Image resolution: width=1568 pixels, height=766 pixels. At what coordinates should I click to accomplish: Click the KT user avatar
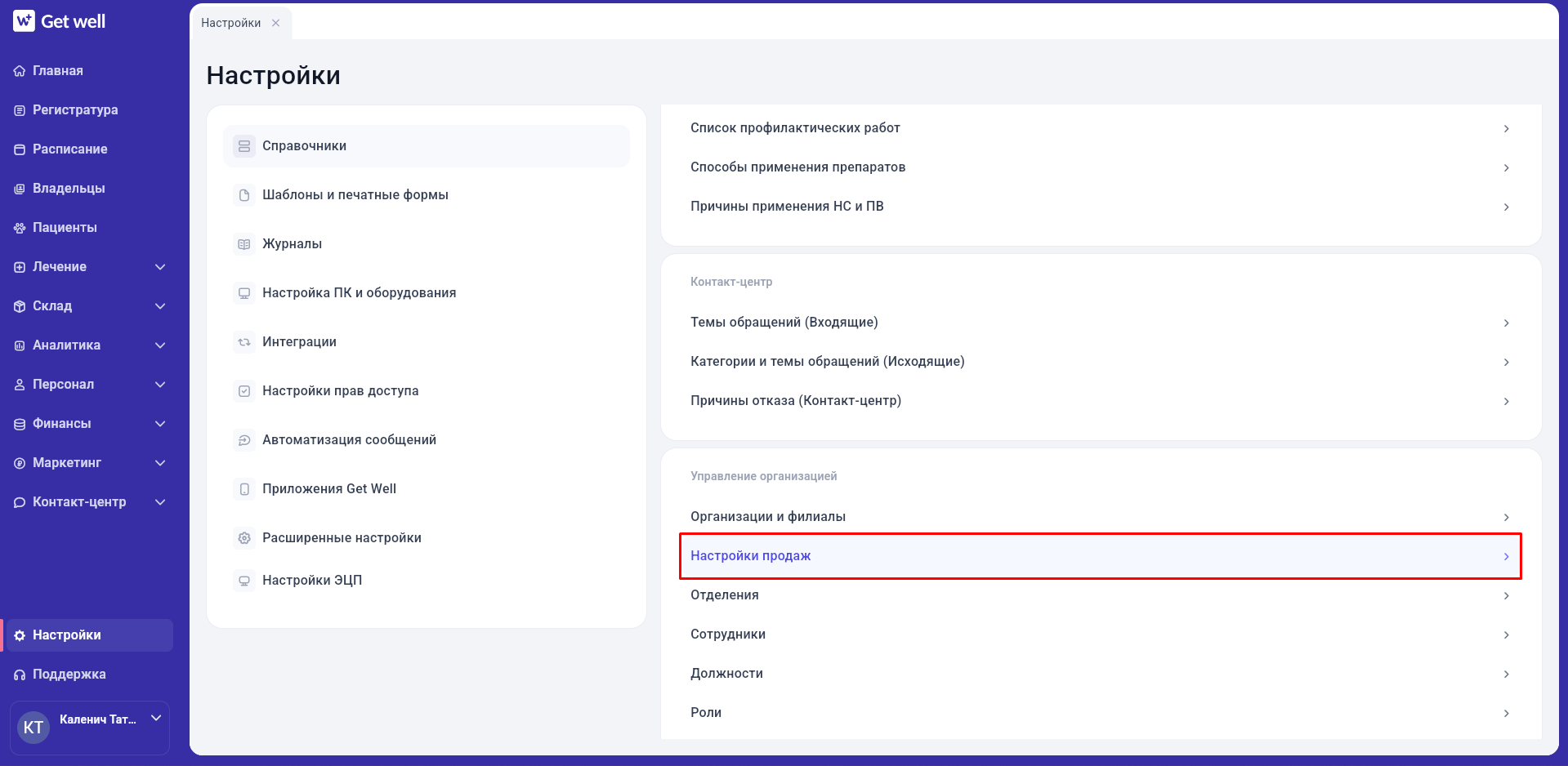[34, 728]
